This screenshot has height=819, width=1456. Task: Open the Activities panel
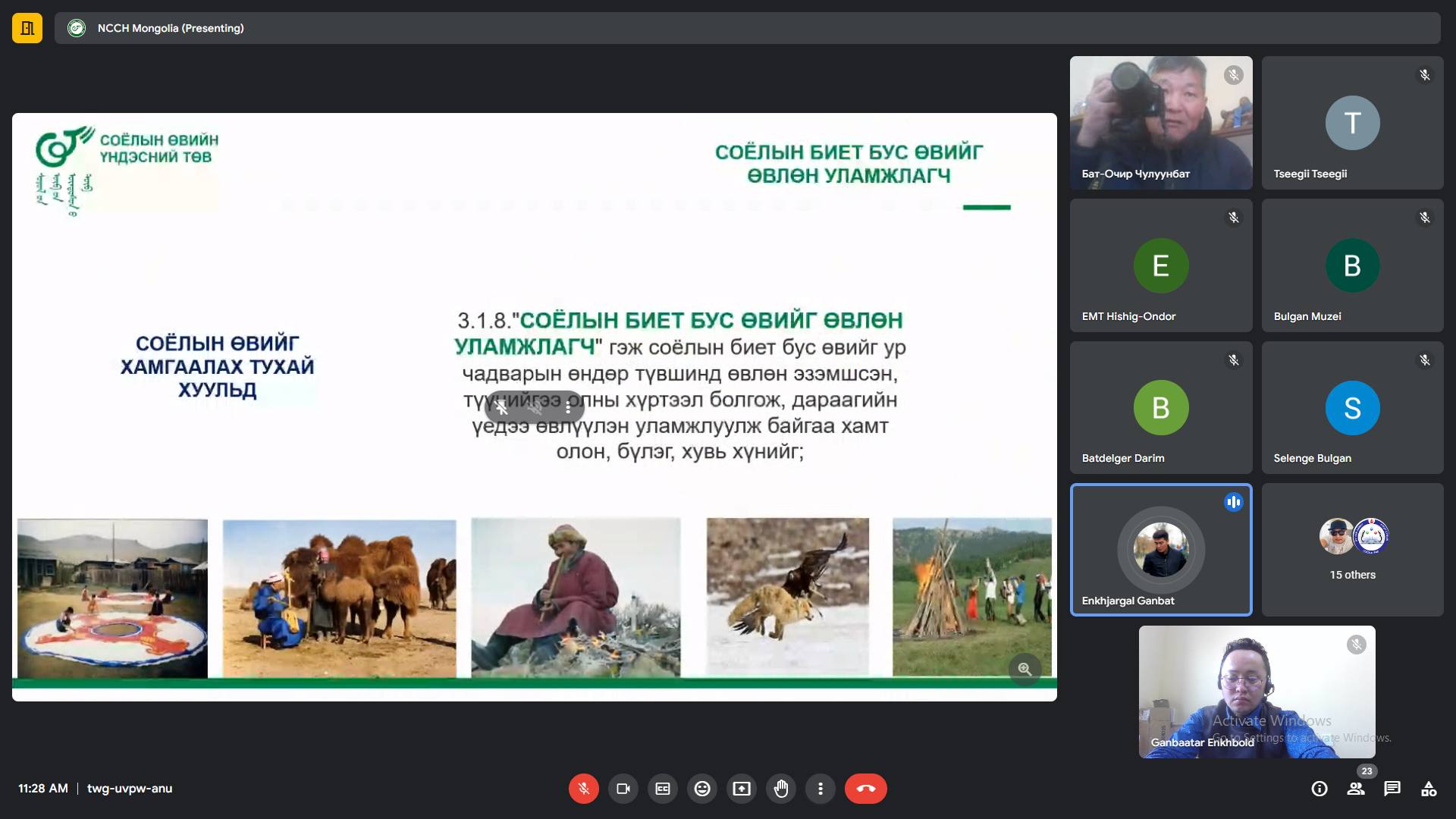(1429, 789)
